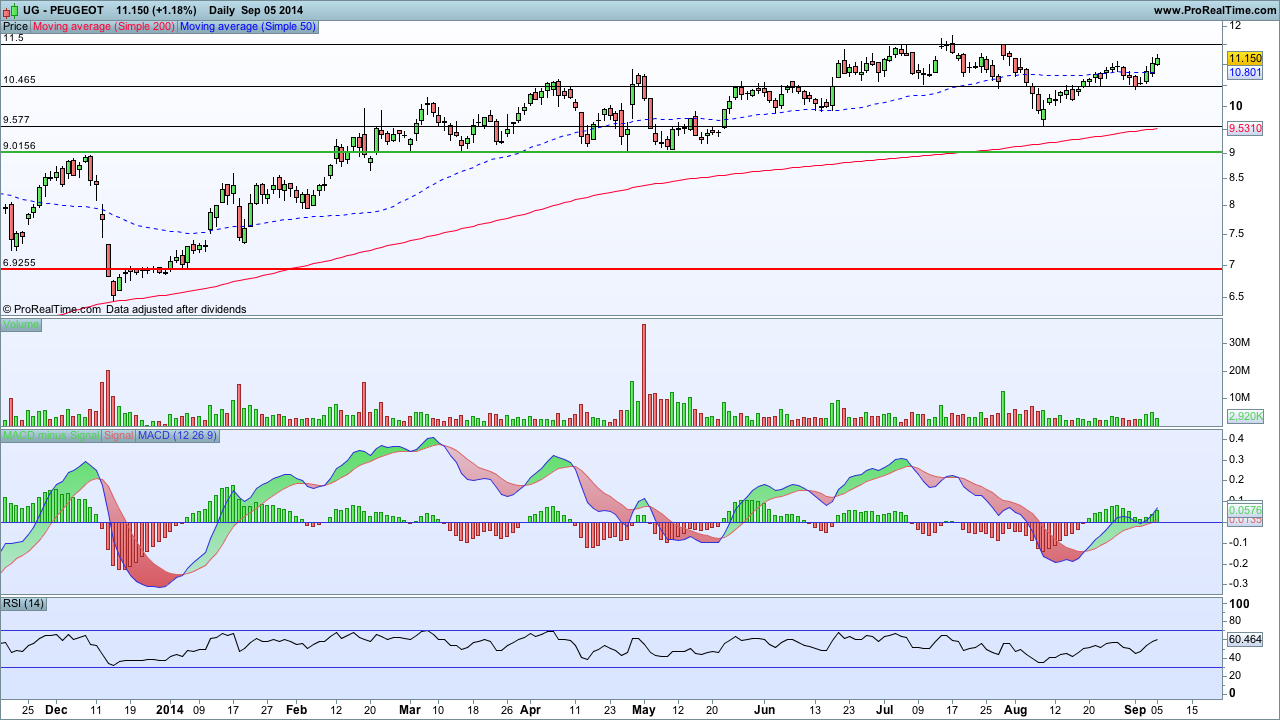This screenshot has height=720, width=1280.
Task: Click the "11.5" resistance level label
Action: point(13,38)
